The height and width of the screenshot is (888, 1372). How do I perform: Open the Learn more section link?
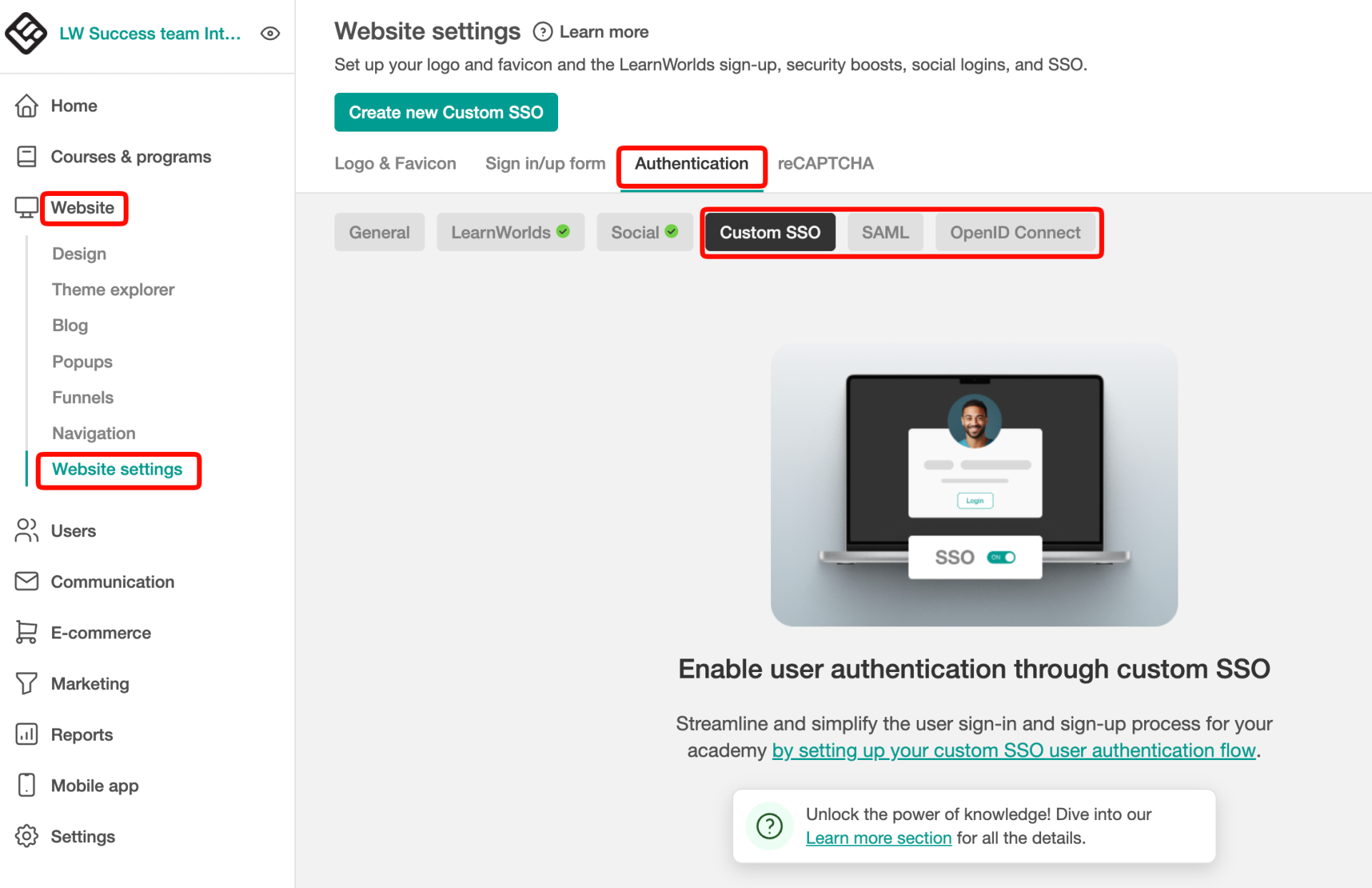click(878, 838)
